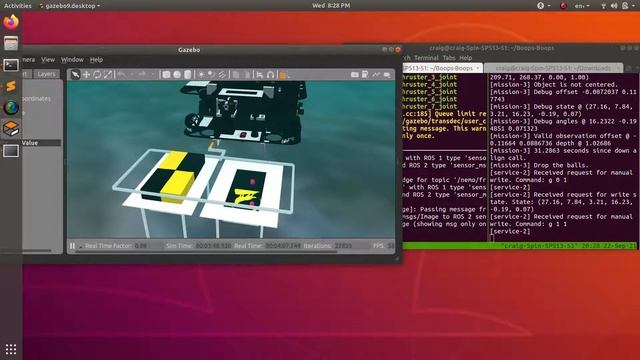Focus Gazebo from the dock icon

(11, 129)
